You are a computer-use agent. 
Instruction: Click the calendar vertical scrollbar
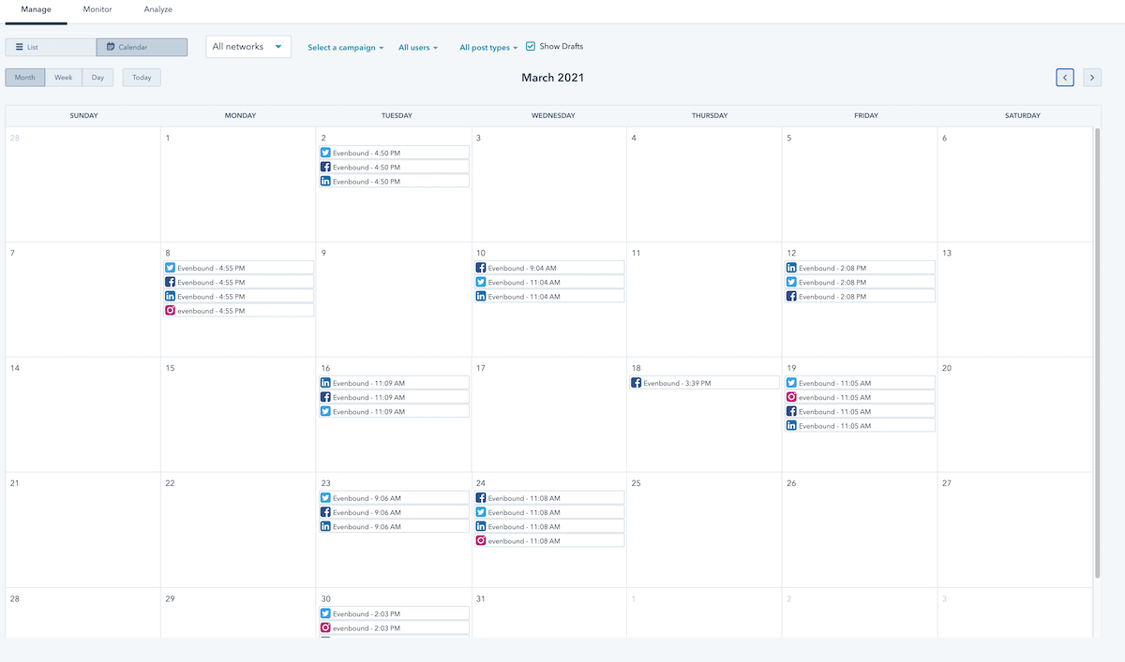click(1097, 353)
